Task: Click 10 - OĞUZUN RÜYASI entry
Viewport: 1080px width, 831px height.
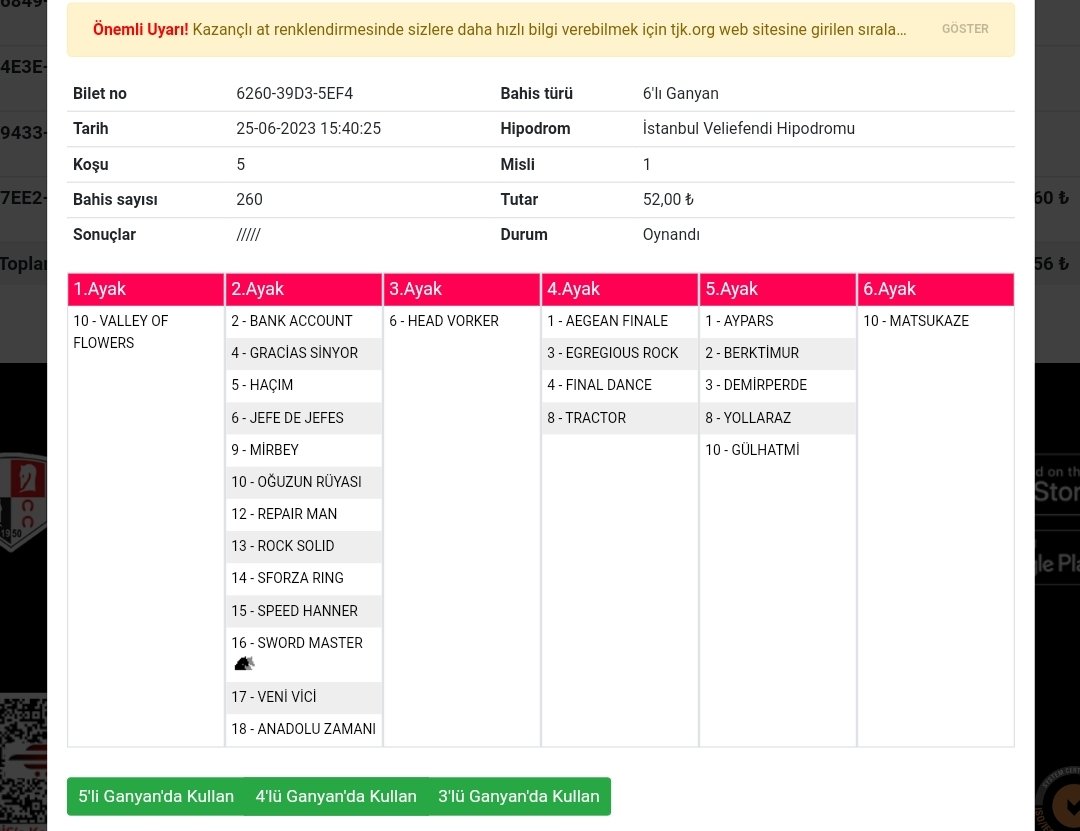Action: click(296, 482)
